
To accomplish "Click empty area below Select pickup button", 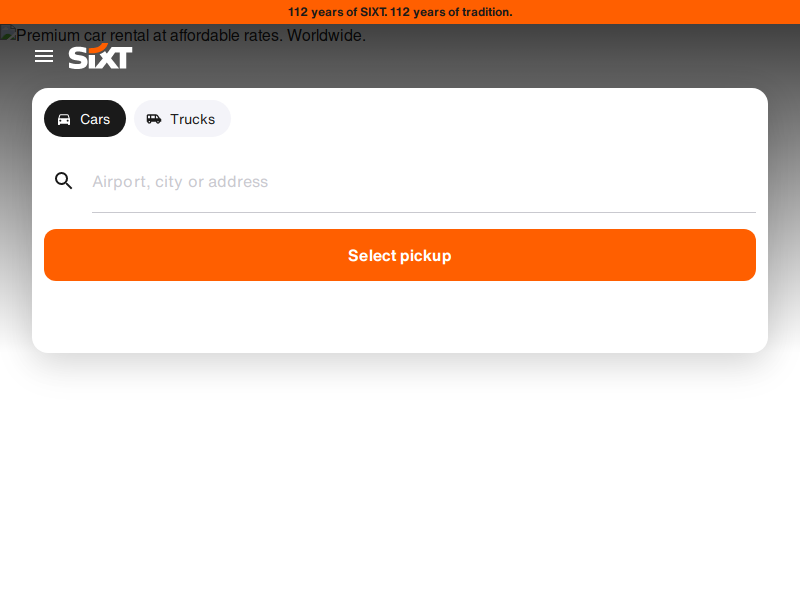I will point(399,316).
